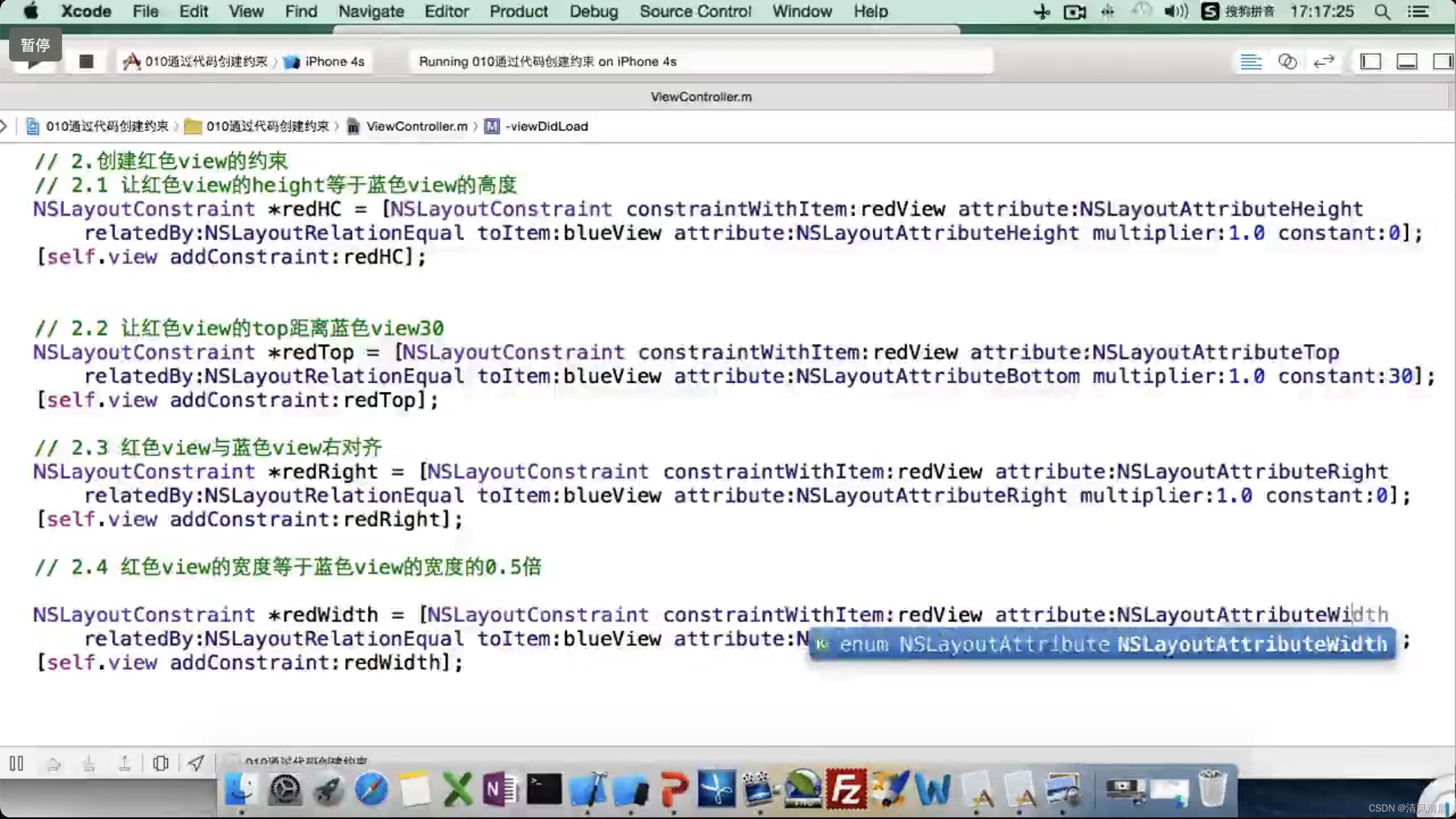Switch to the Assistant editor

(x=1287, y=62)
